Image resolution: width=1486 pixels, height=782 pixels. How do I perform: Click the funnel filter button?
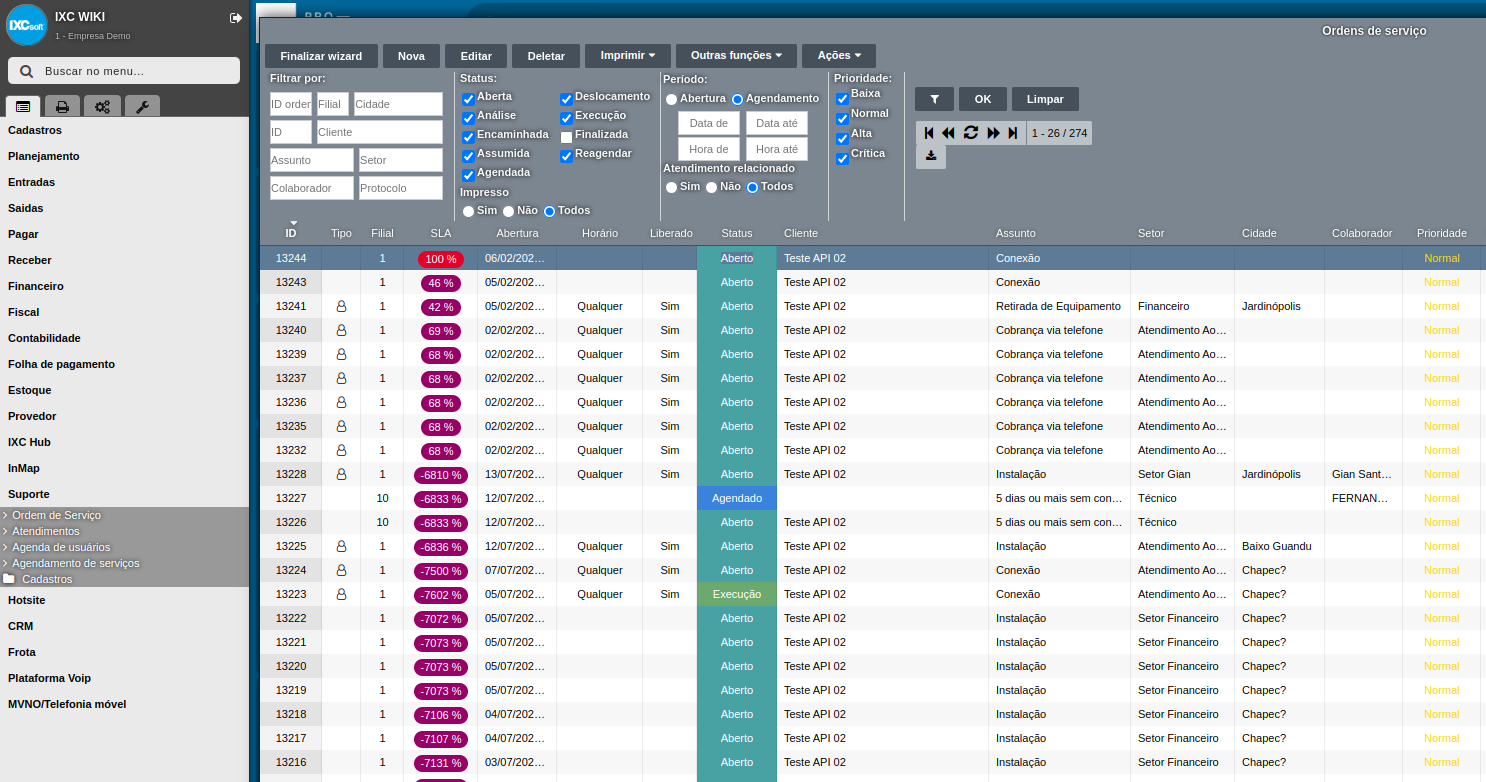[934, 99]
